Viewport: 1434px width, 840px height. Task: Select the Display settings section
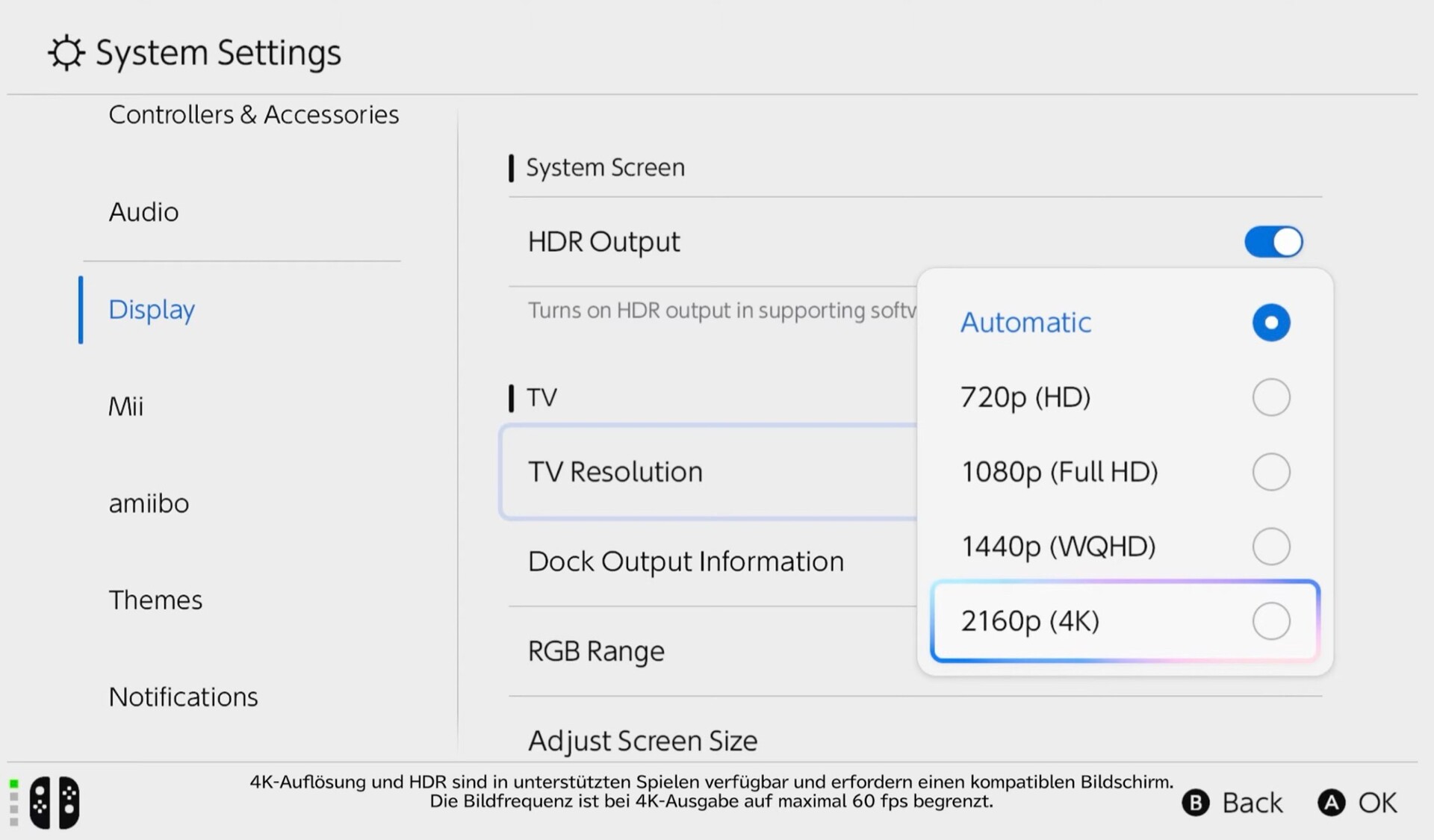[x=152, y=309]
